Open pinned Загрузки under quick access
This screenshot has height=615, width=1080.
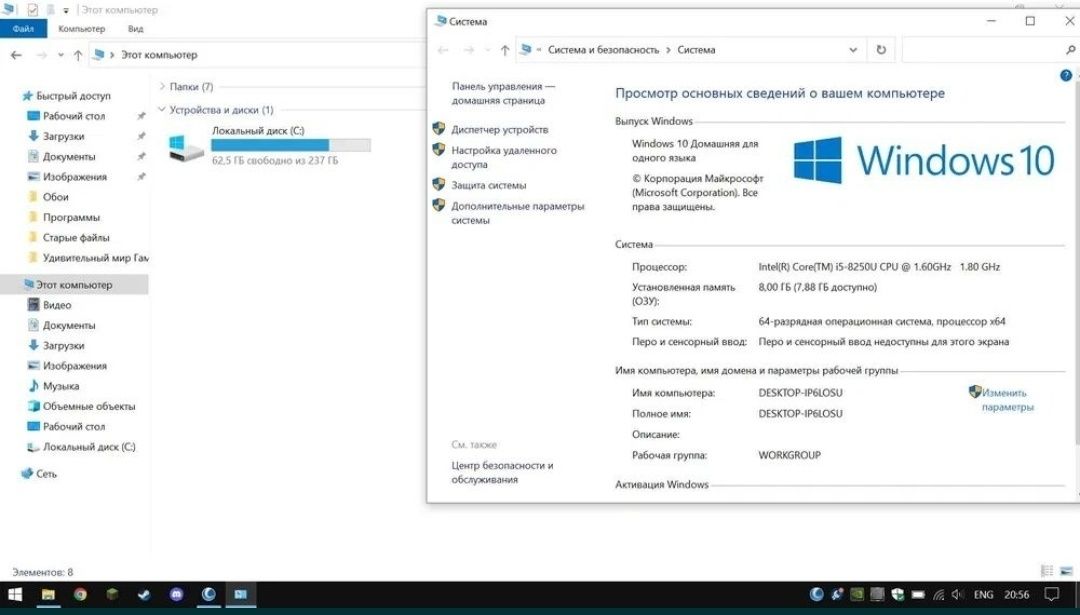[x=63, y=136]
